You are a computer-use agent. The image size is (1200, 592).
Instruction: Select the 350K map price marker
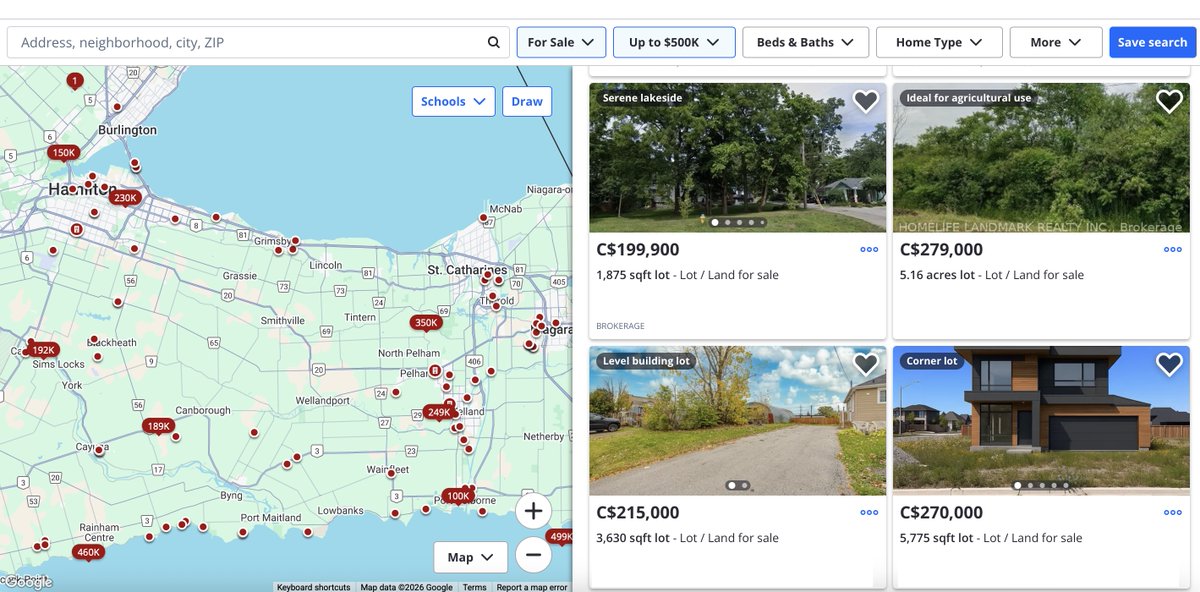426,324
